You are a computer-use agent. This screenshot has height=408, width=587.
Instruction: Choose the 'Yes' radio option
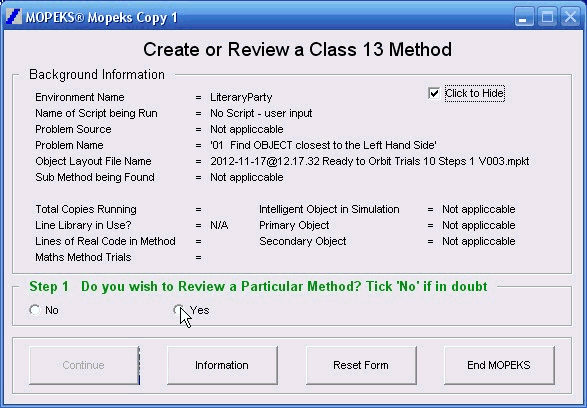[178, 310]
